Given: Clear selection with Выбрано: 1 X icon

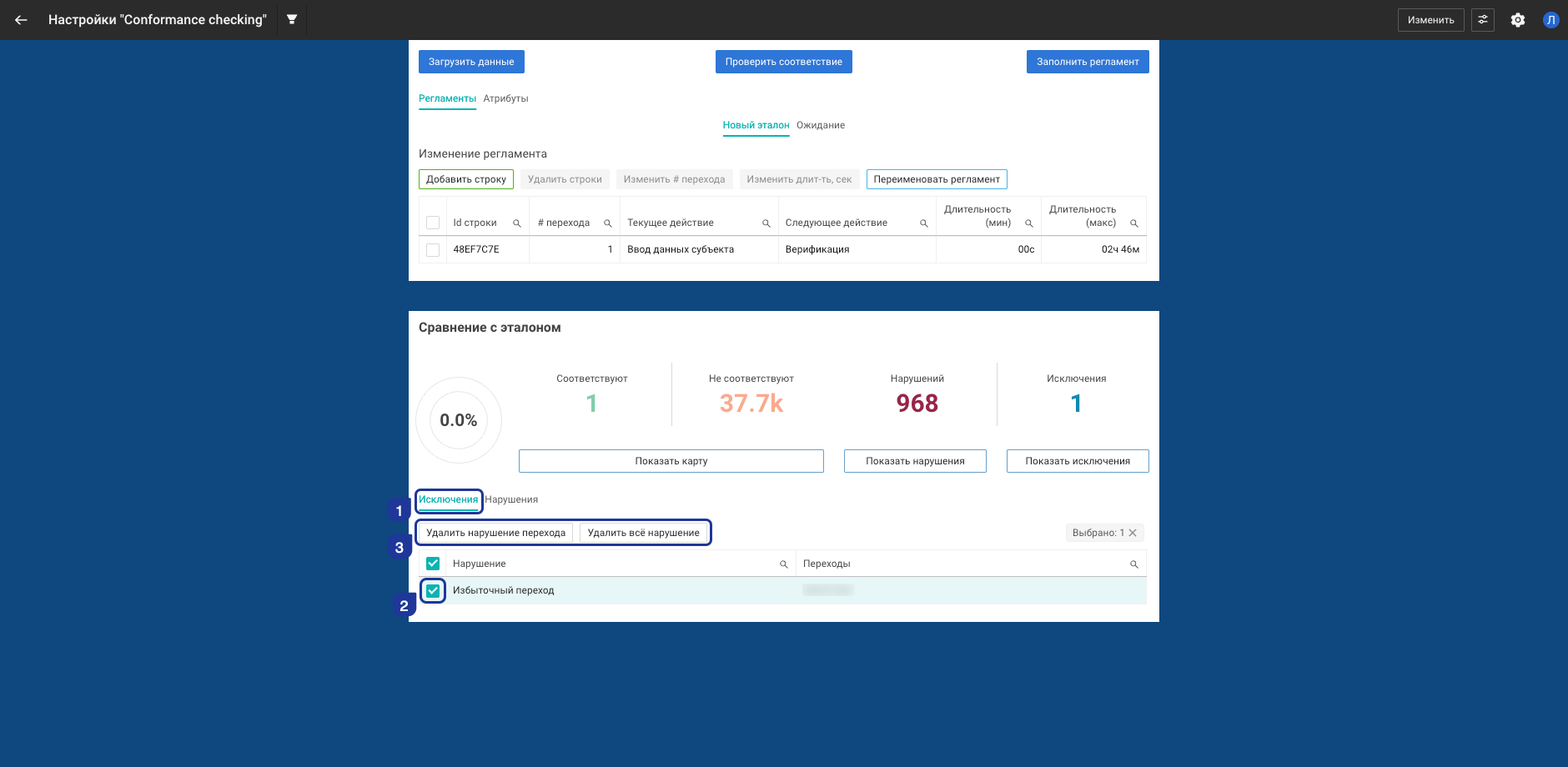Looking at the screenshot, I should pos(1133,533).
